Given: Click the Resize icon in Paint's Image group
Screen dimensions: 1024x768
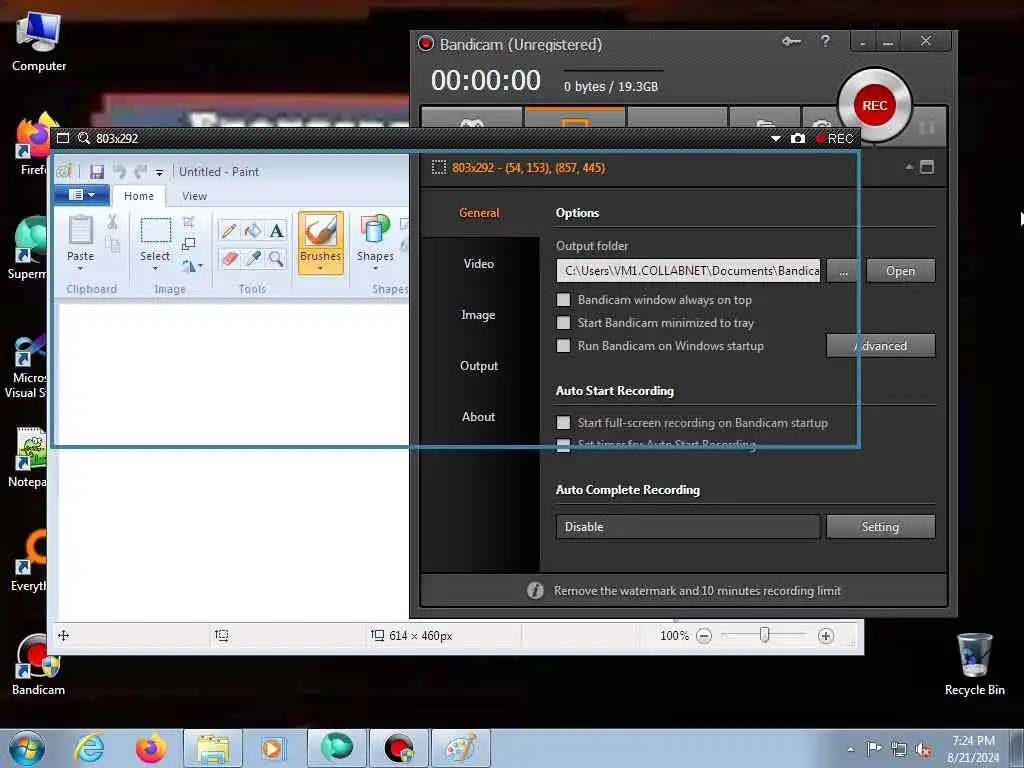Looking at the screenshot, I should point(188,244).
